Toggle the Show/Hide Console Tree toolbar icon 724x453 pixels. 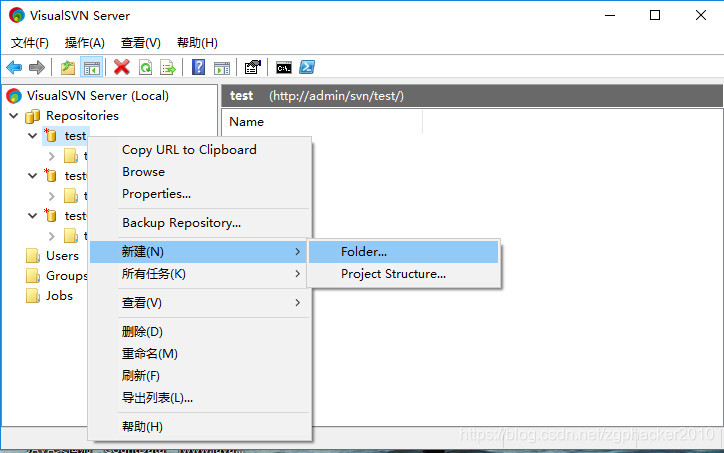[x=91, y=67]
